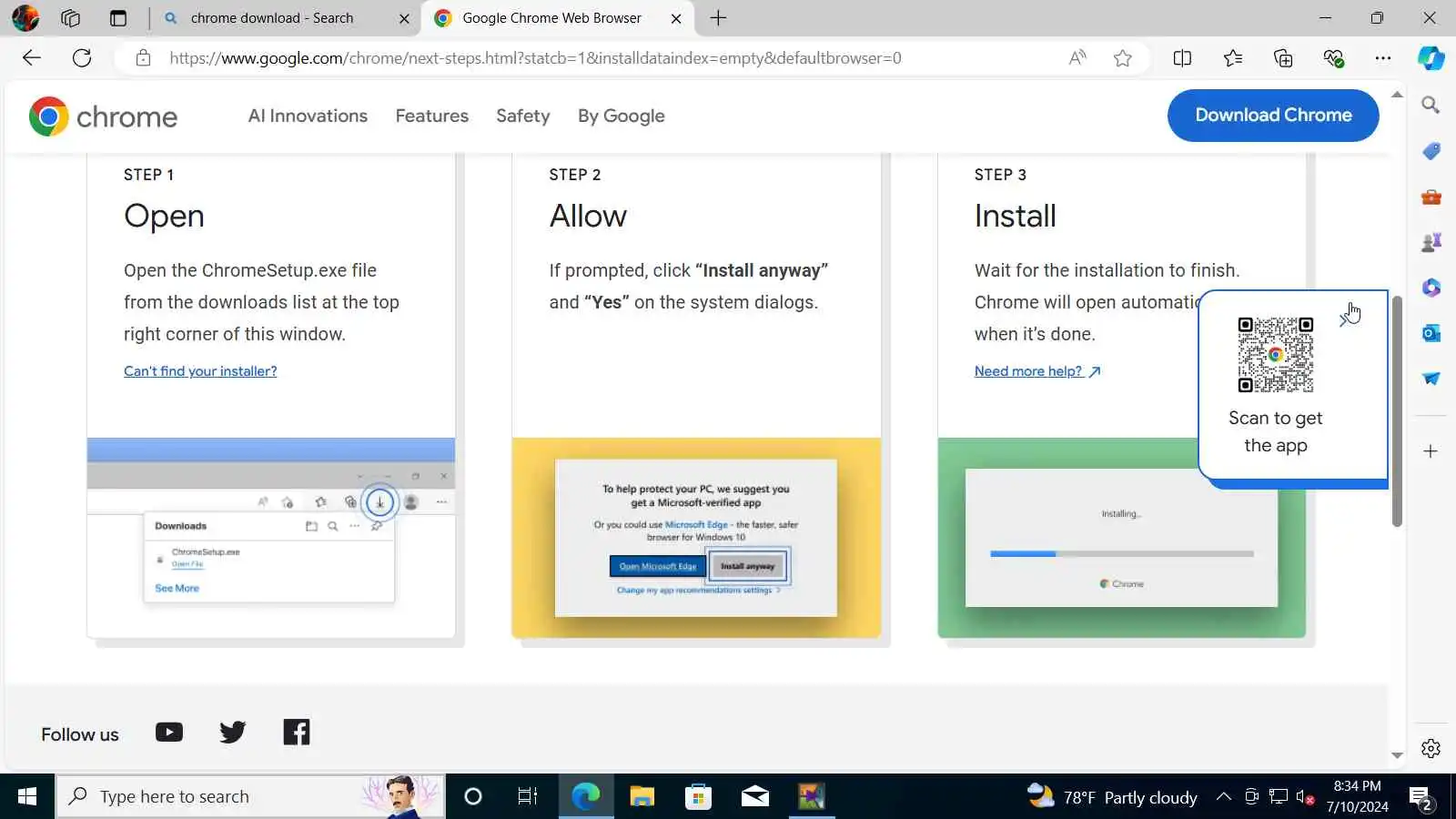This screenshot has width=1456, height=819.
Task: Open the paper plane icon in the sidebar
Action: click(1431, 379)
